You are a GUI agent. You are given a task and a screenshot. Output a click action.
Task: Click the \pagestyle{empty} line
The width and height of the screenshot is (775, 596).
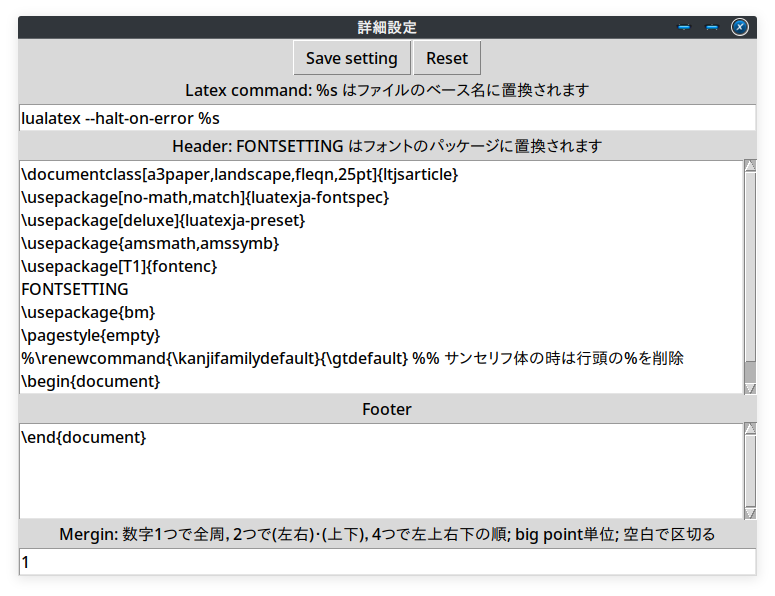tap(90, 335)
